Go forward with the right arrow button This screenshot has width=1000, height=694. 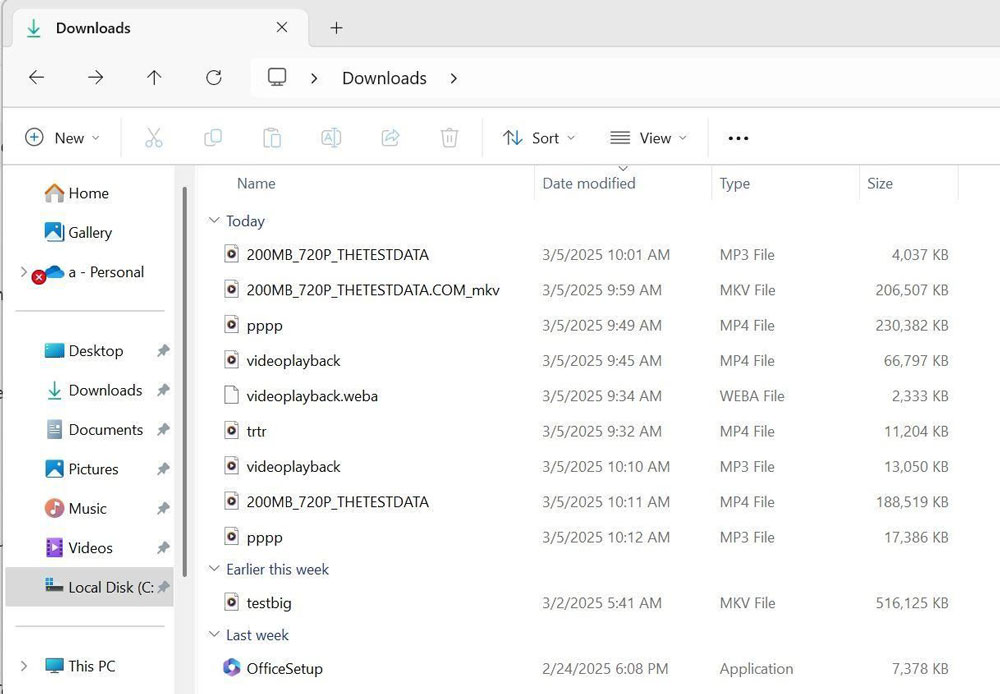96,78
